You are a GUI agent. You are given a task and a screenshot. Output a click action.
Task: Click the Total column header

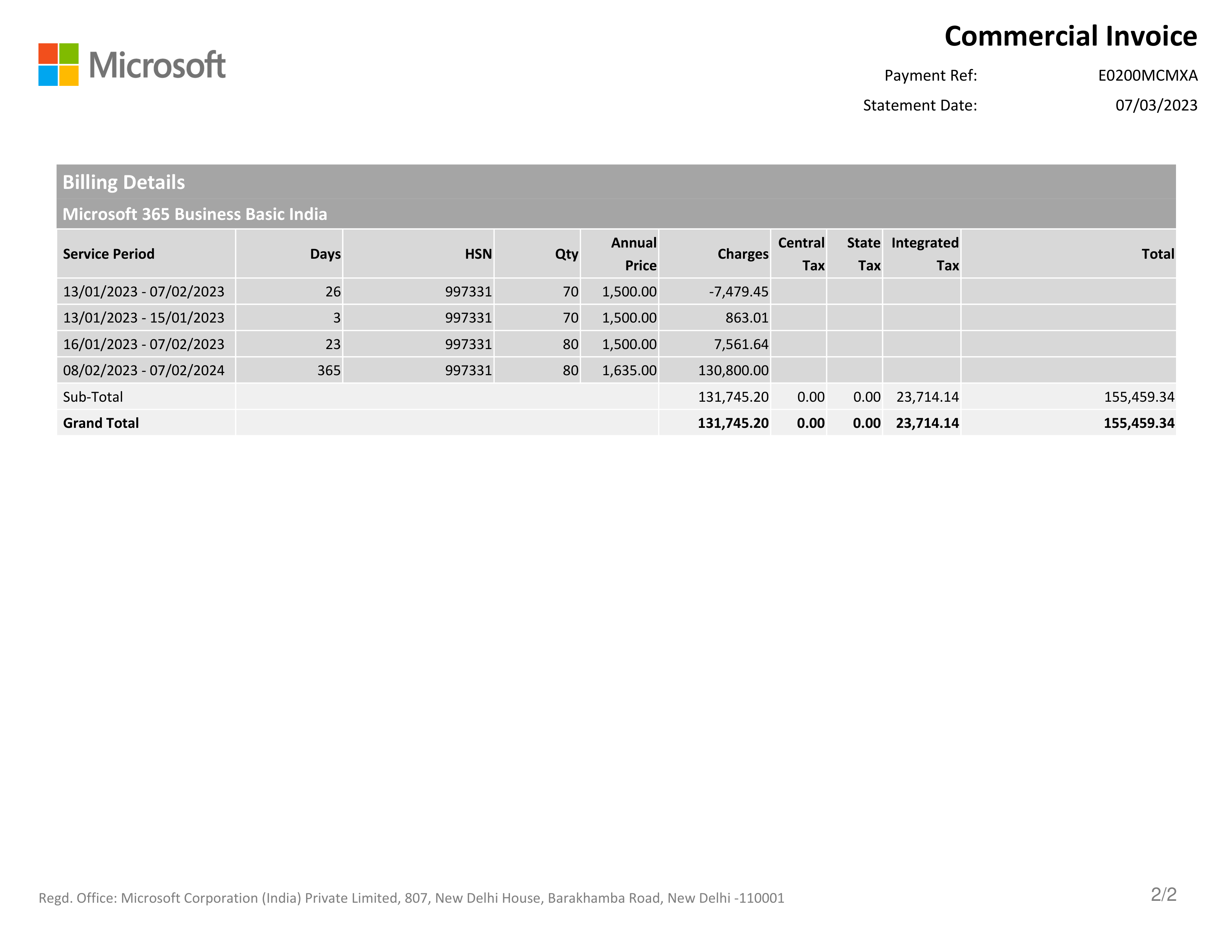coord(1158,254)
